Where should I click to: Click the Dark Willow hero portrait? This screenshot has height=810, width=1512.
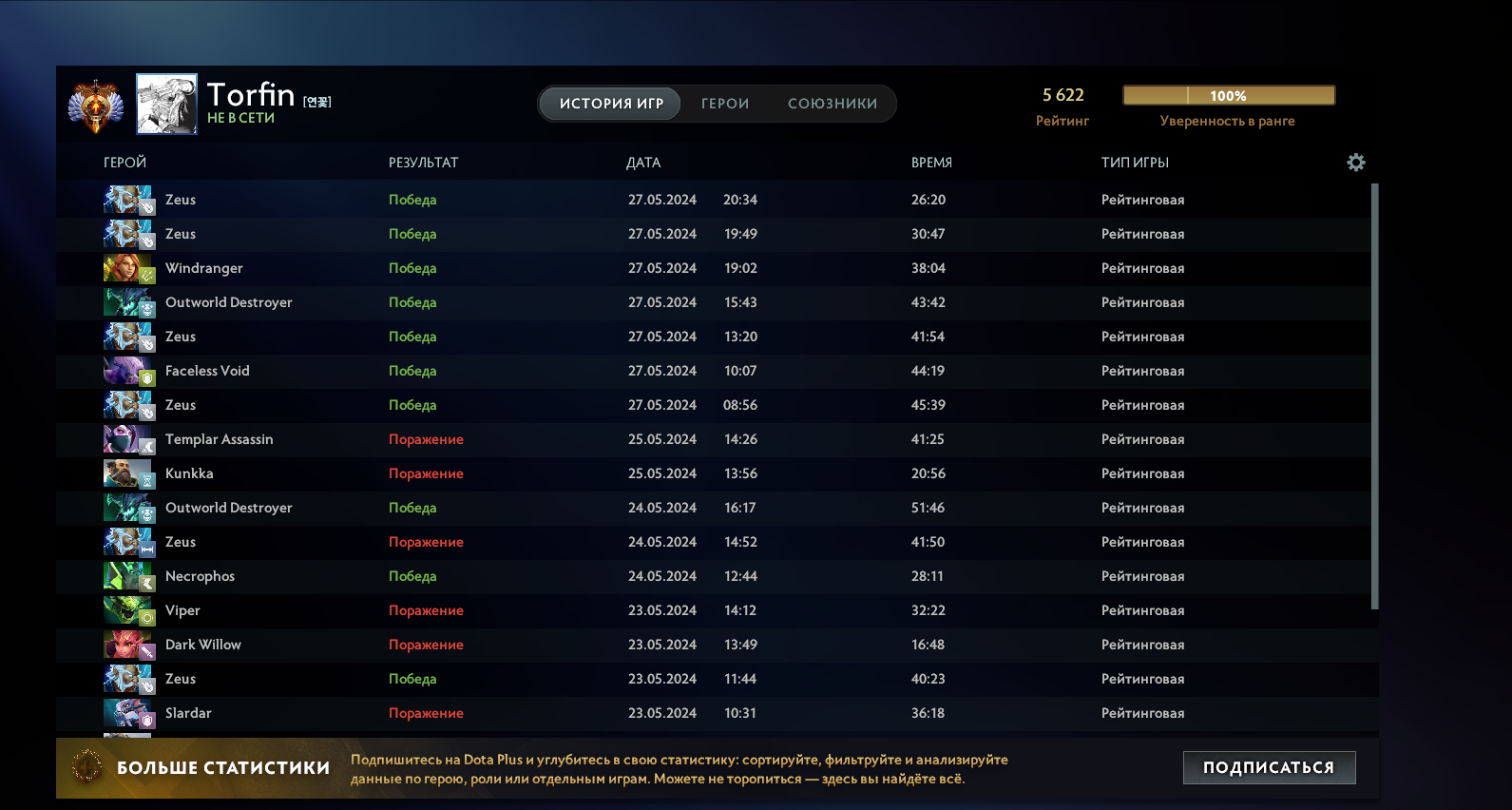point(128,645)
